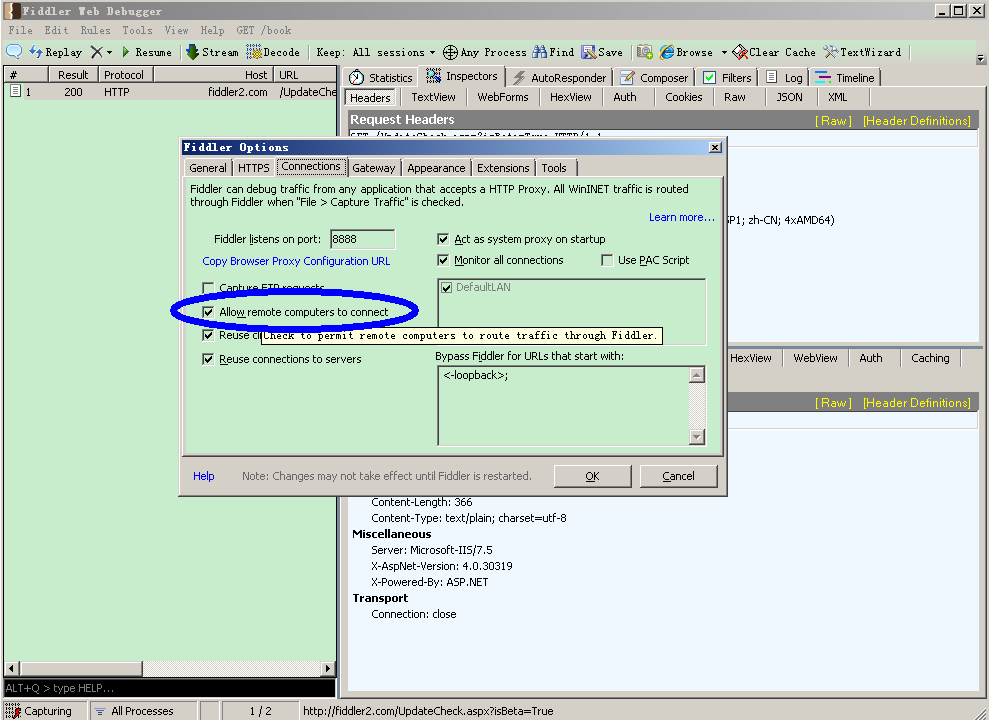Click the comment balloon toolbar icon
989x720 pixels.
pos(14,52)
